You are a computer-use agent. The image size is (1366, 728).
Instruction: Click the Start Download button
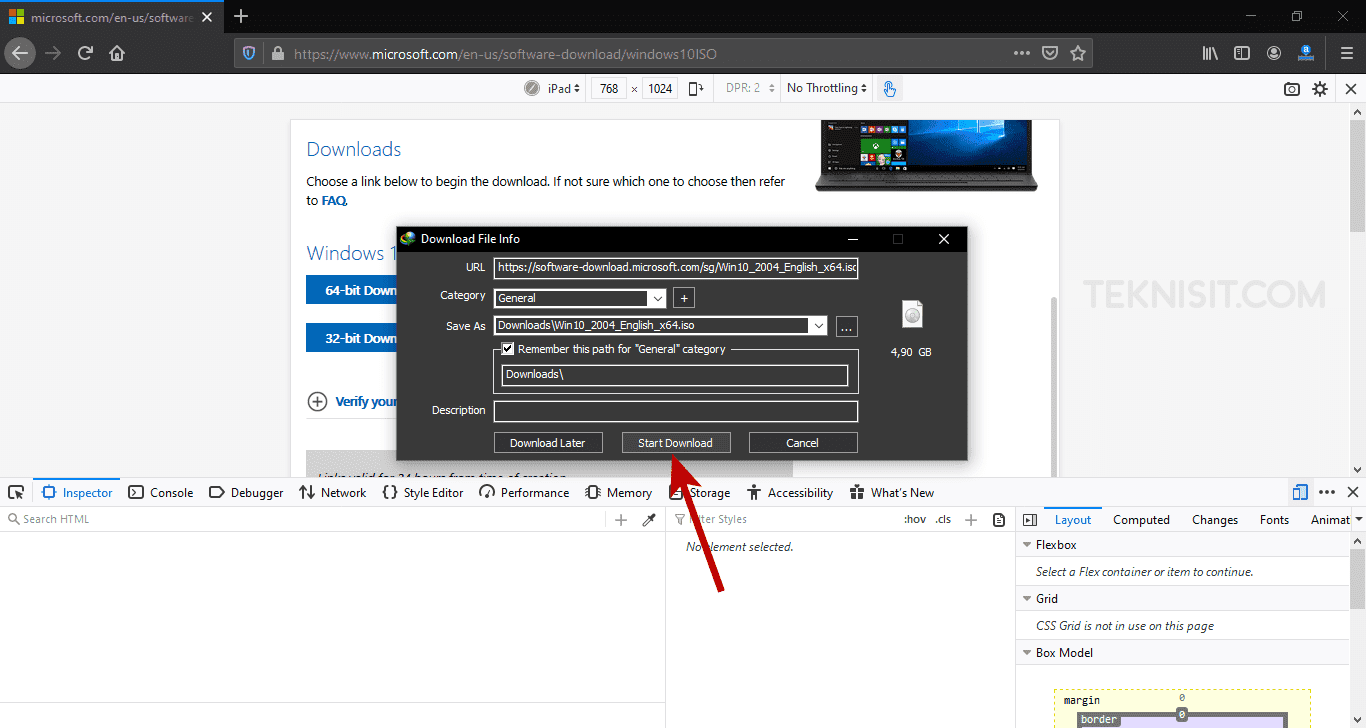(x=676, y=443)
